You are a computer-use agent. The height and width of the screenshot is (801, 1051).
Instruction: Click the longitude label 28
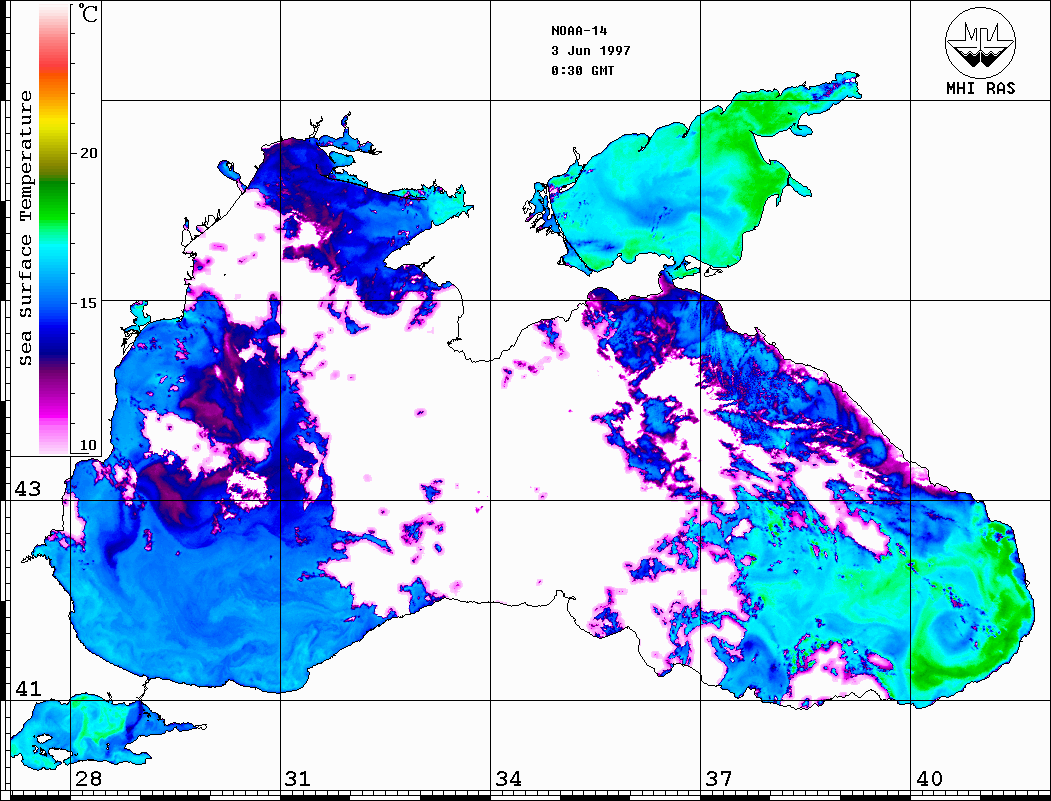pos(88,779)
